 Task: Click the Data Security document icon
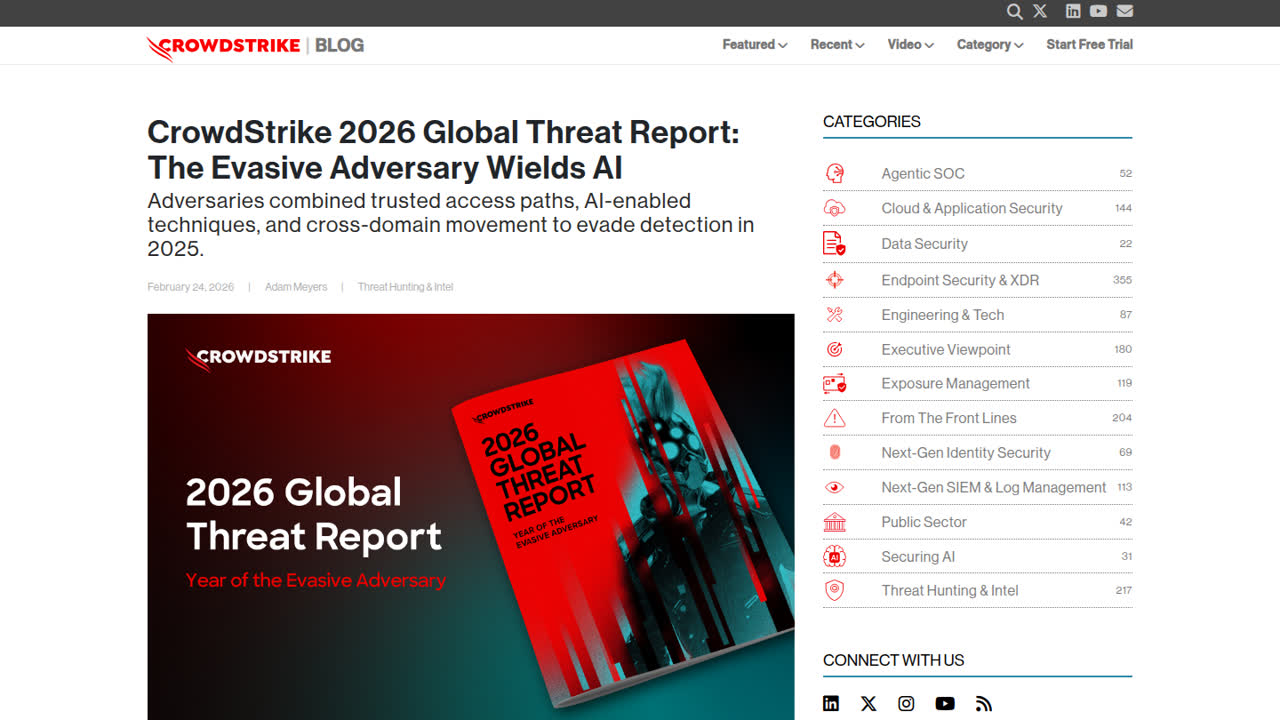point(834,243)
